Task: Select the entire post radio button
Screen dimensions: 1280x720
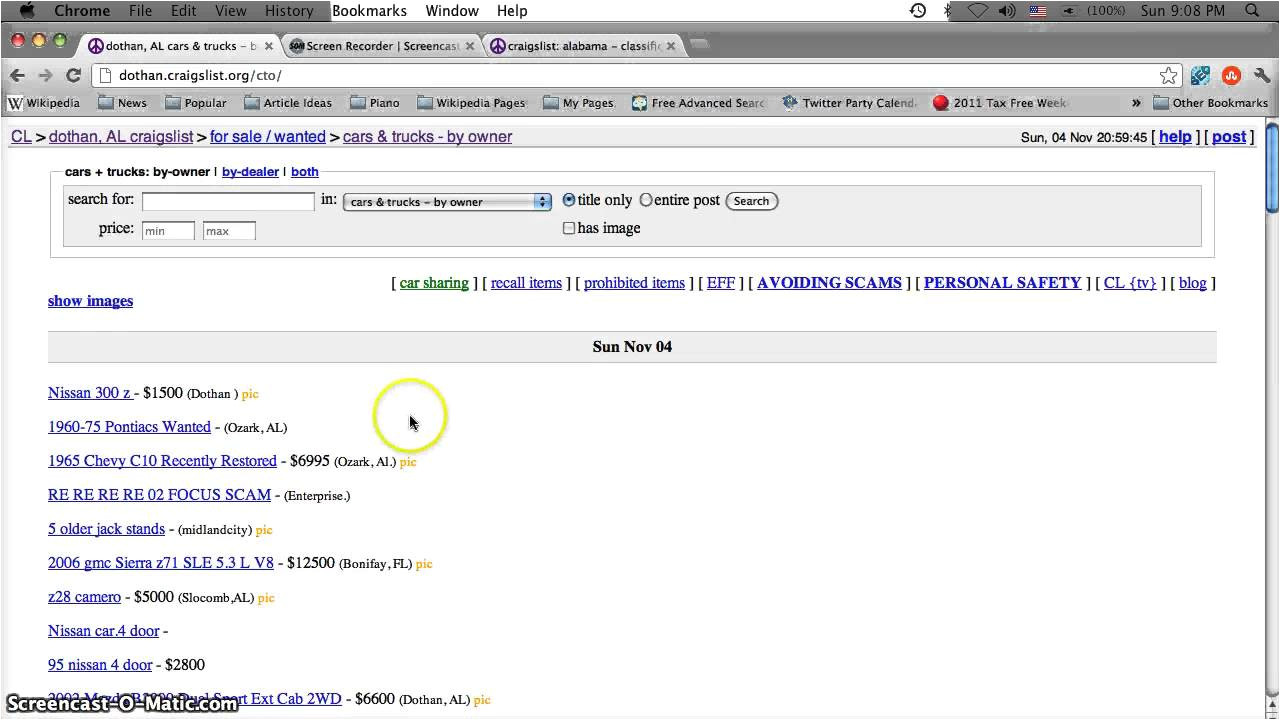Action: pos(646,200)
